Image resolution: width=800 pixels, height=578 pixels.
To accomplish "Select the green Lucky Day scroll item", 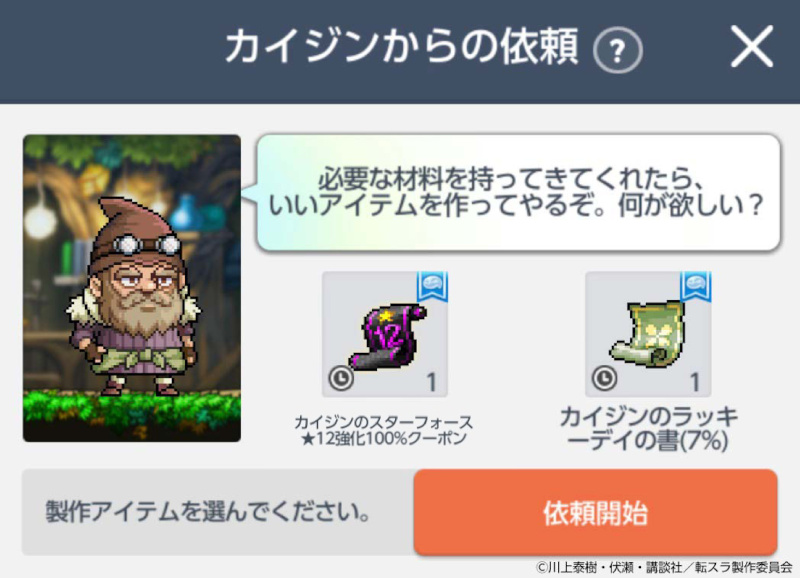I will point(648,334).
